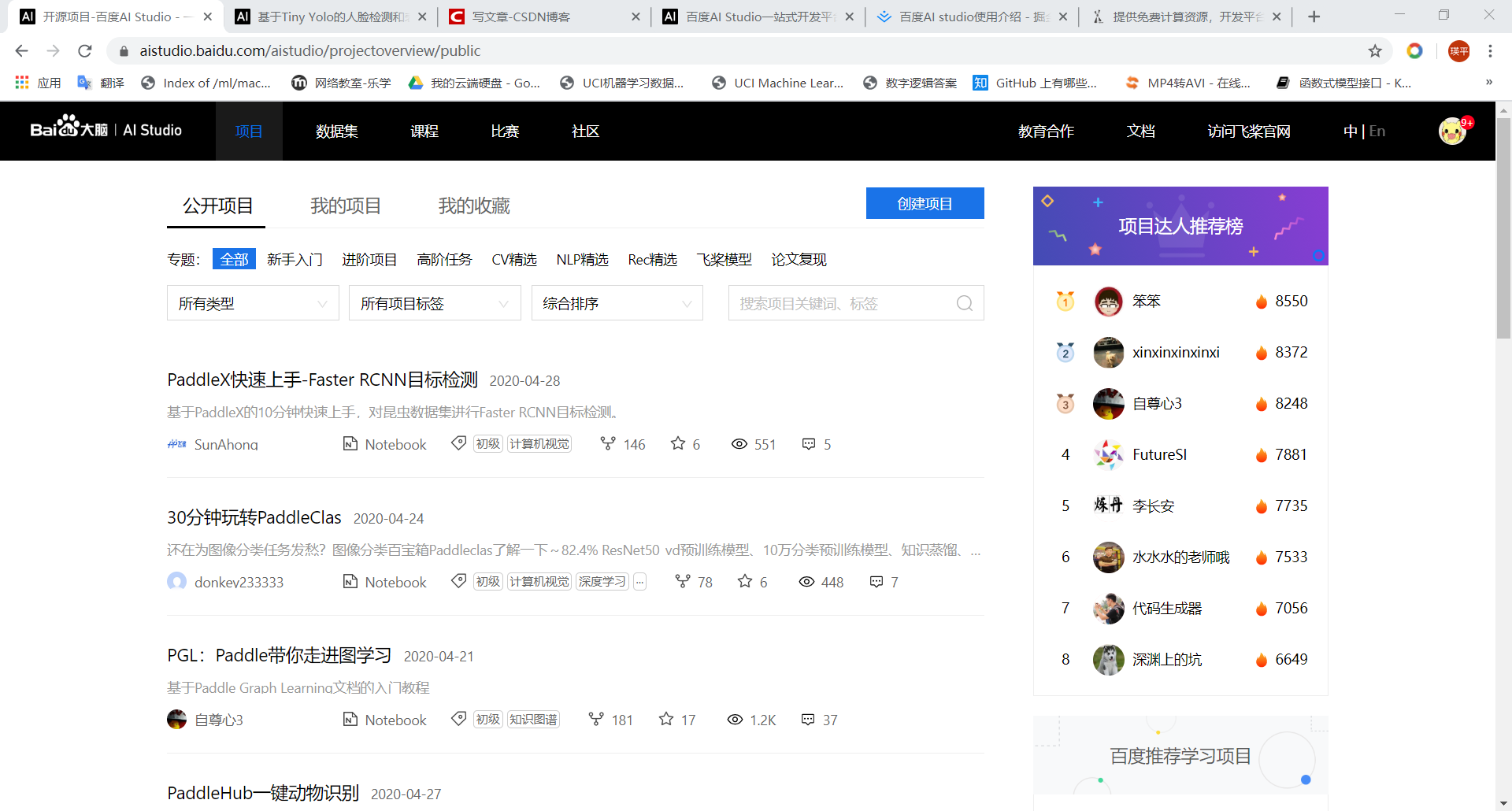
Task: Click the FutureSI avatar icon
Action: pyautogui.click(x=1109, y=455)
